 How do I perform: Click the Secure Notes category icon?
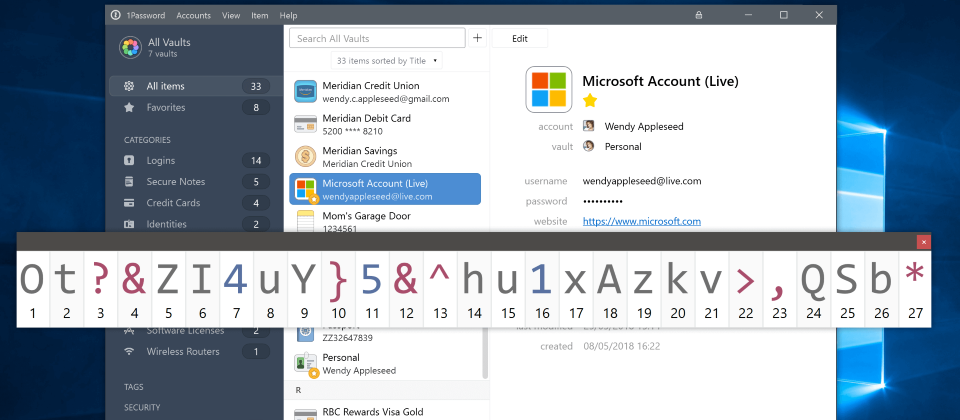coord(129,181)
